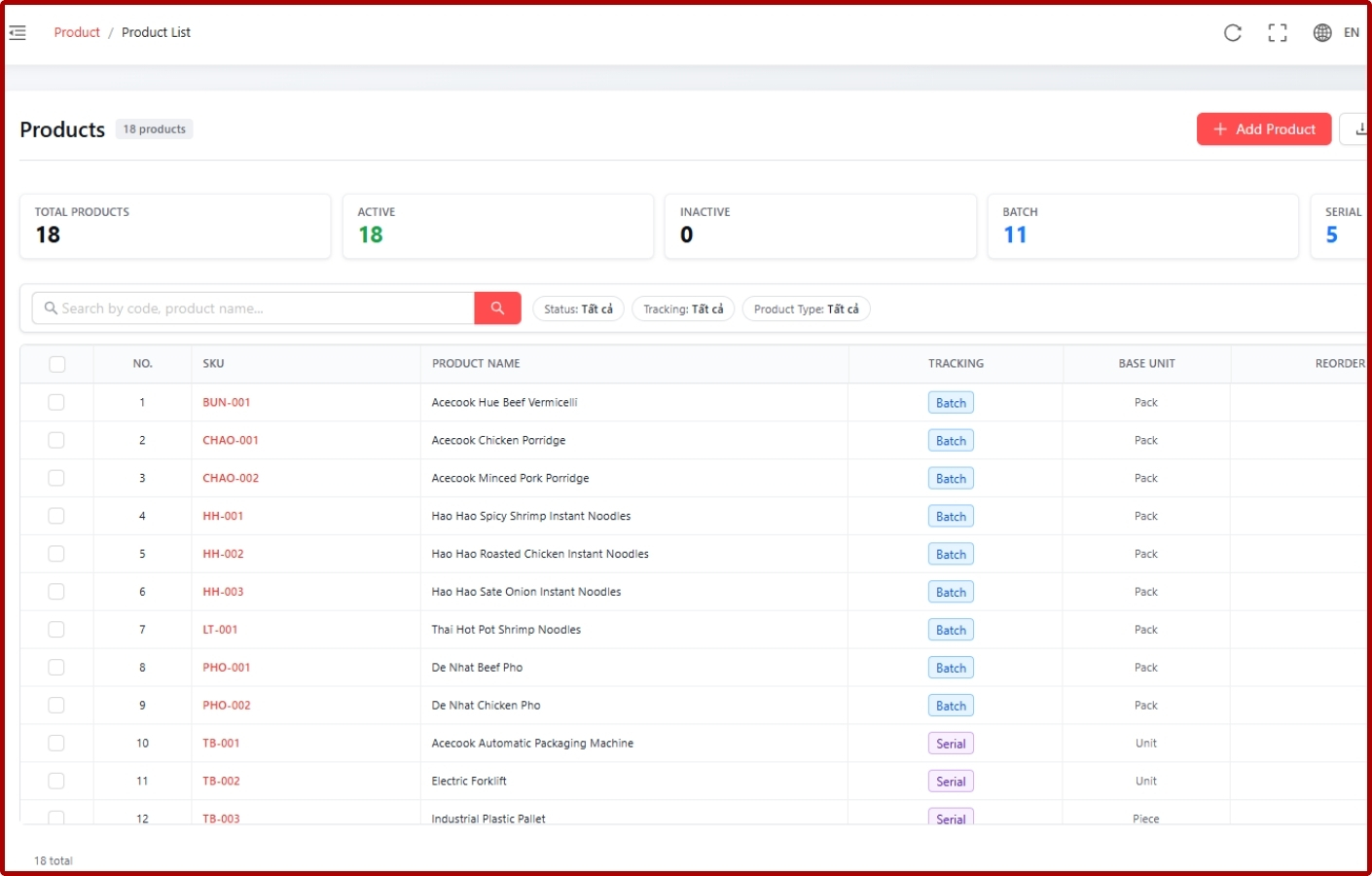Go to Product breadcrumb
Screen dimensions: 1372x876
(x=77, y=33)
